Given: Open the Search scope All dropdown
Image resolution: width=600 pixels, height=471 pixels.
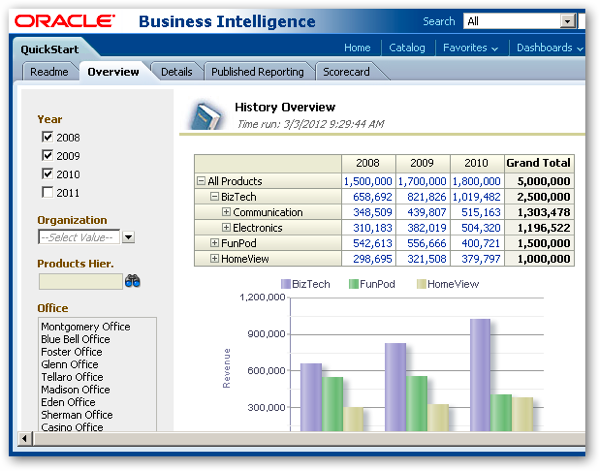Looking at the screenshot, I should click(x=567, y=21).
